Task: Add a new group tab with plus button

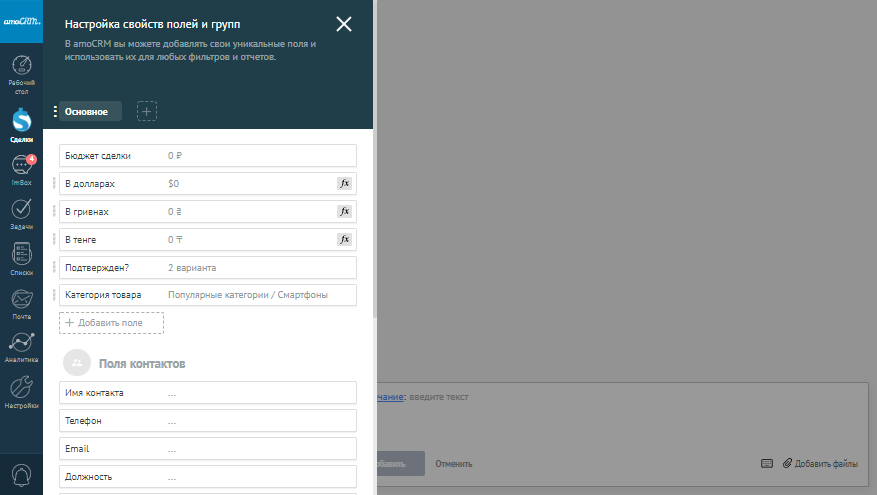Action: [147, 112]
